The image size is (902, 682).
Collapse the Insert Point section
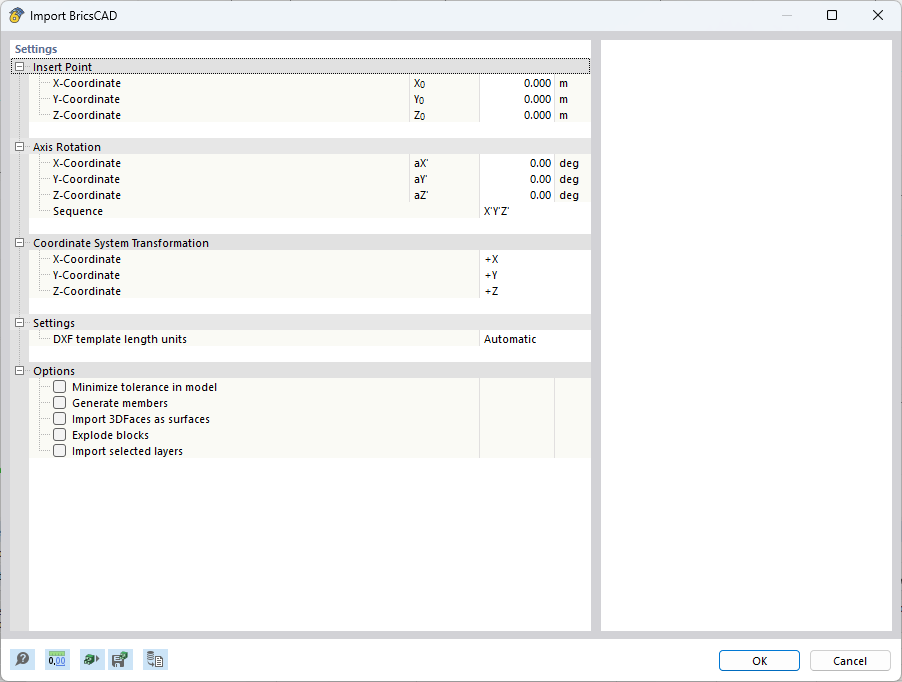[18, 66]
